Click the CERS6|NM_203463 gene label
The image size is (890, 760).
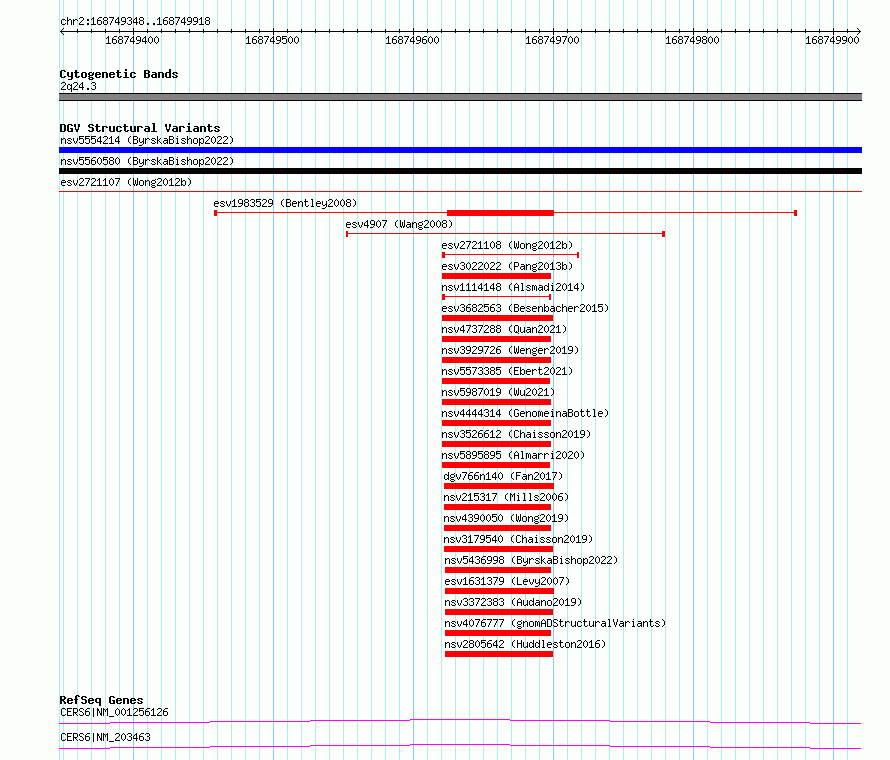[x=107, y=737]
